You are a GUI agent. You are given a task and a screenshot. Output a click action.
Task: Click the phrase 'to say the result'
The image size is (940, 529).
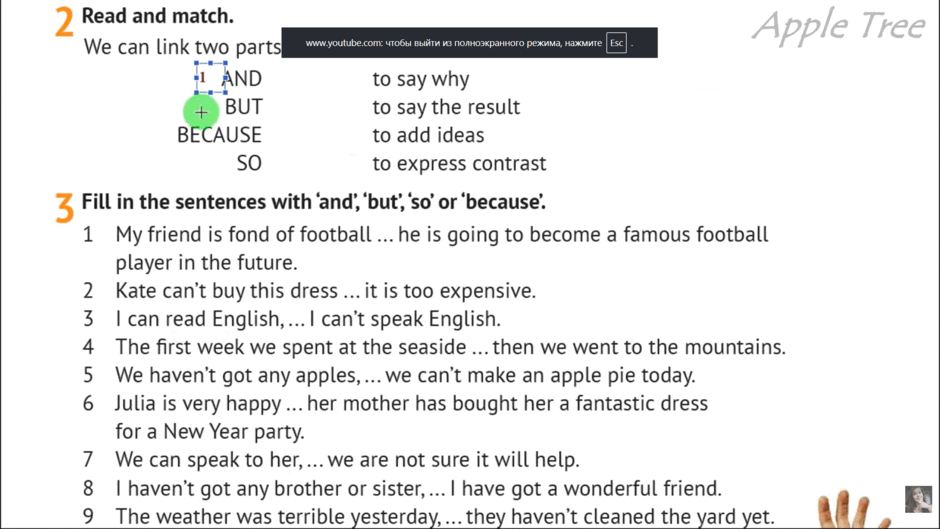pos(446,107)
